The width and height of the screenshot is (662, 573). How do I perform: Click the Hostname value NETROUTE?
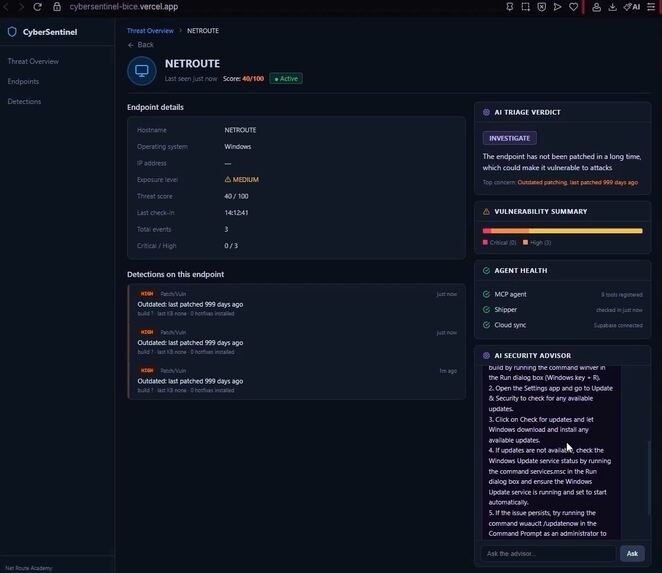pos(240,130)
